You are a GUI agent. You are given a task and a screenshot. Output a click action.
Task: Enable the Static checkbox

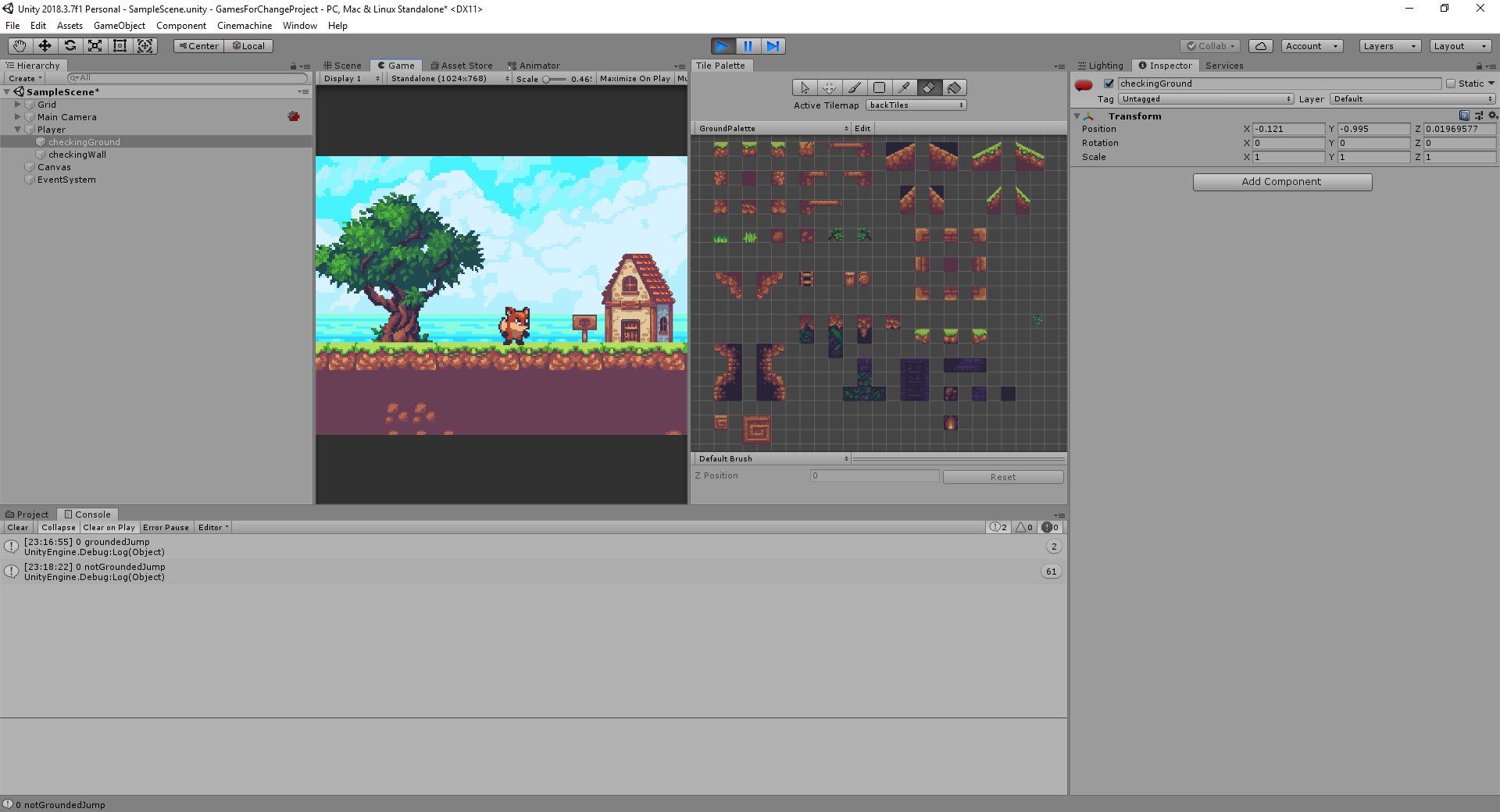1451,84
